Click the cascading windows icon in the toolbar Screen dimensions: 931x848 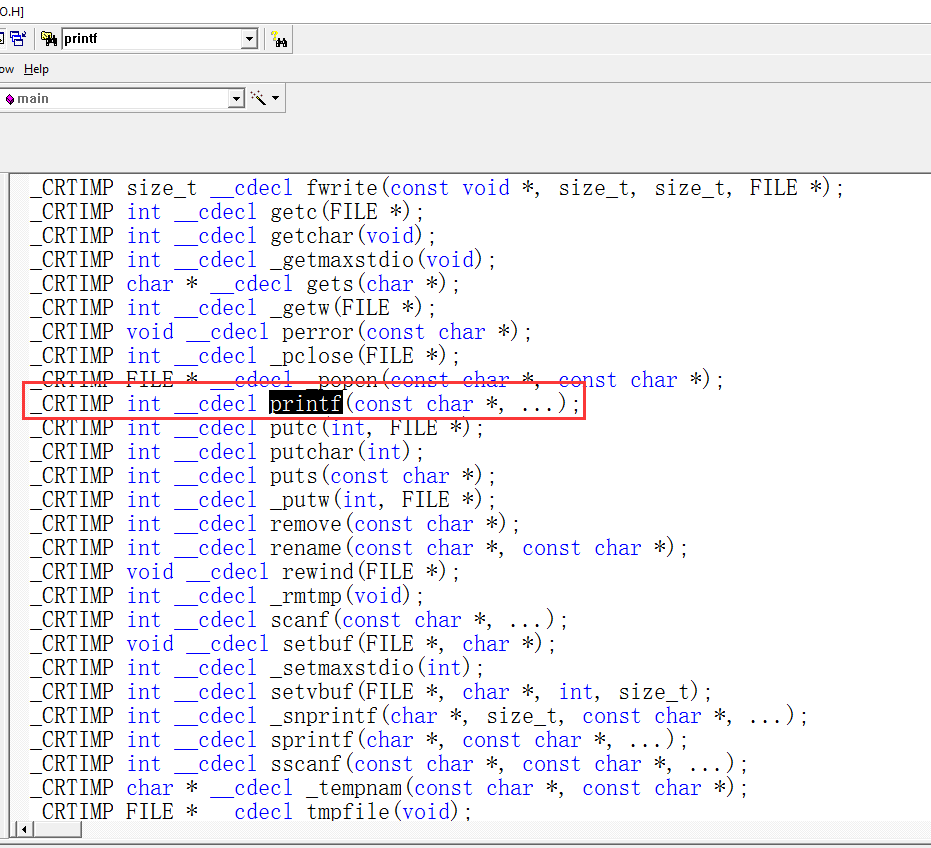tap(18, 39)
